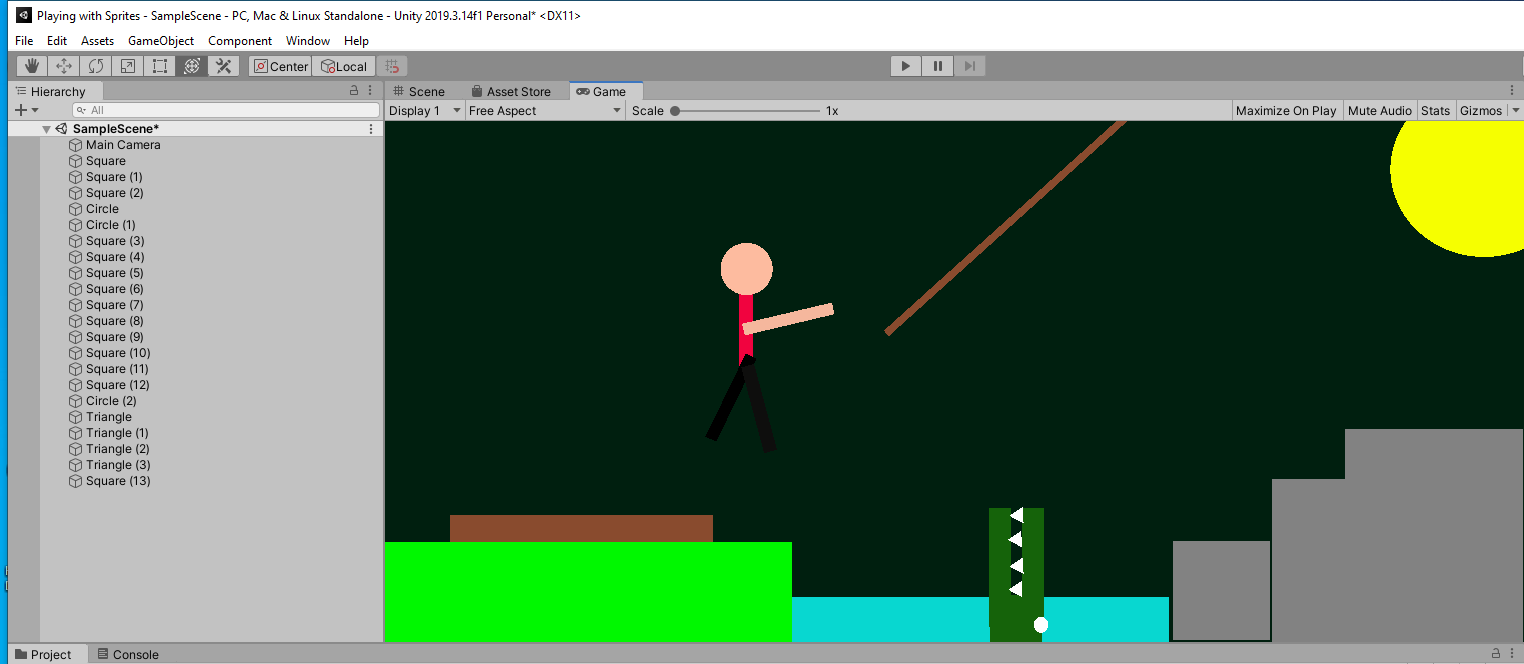Screen dimensions: 1524x664
Task: Click the Hierarchy panel lock icon
Action: [353, 91]
